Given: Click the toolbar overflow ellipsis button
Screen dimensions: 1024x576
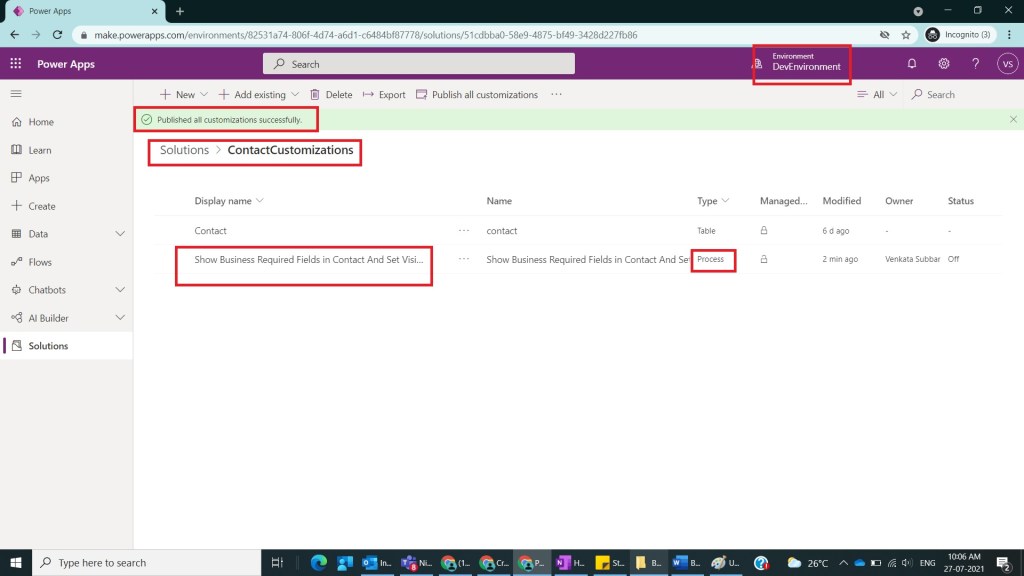Looking at the screenshot, I should pyautogui.click(x=556, y=94).
